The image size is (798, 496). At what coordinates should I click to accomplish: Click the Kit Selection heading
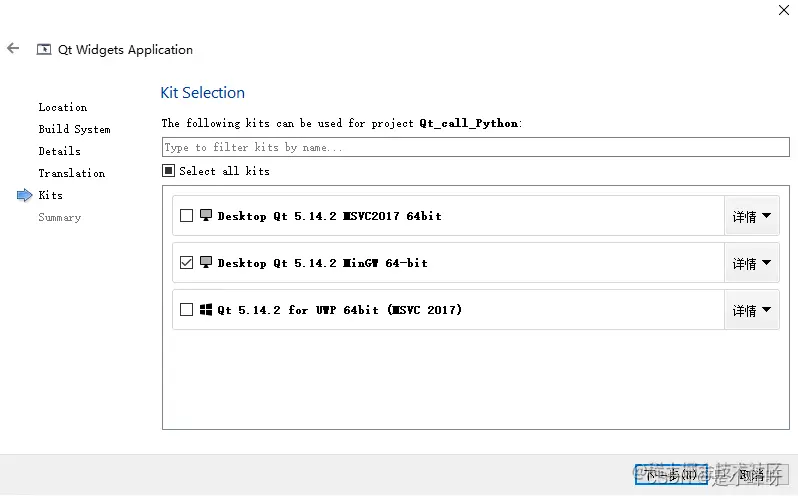[x=203, y=93]
